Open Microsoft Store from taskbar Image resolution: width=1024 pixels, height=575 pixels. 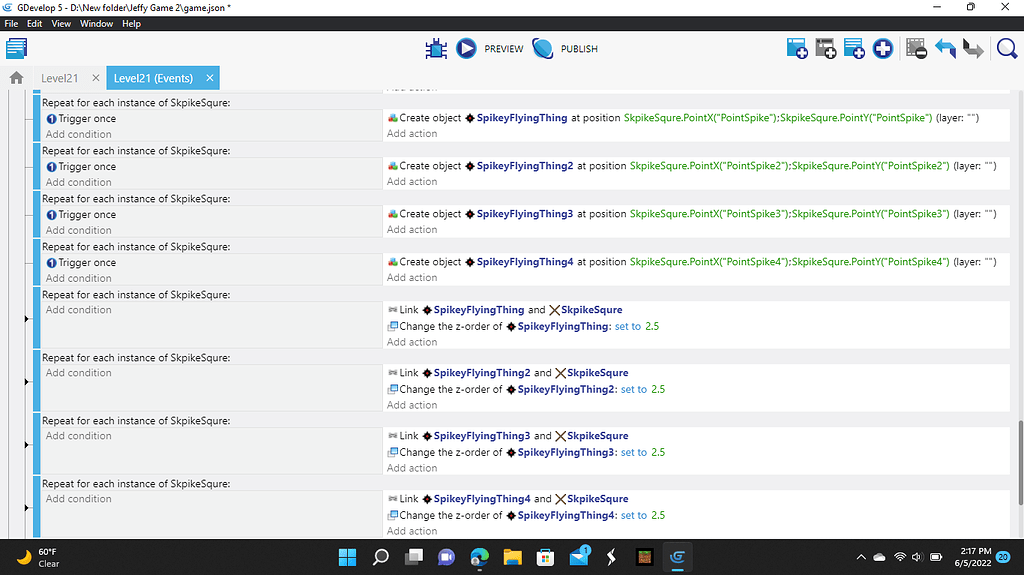[x=545, y=557]
